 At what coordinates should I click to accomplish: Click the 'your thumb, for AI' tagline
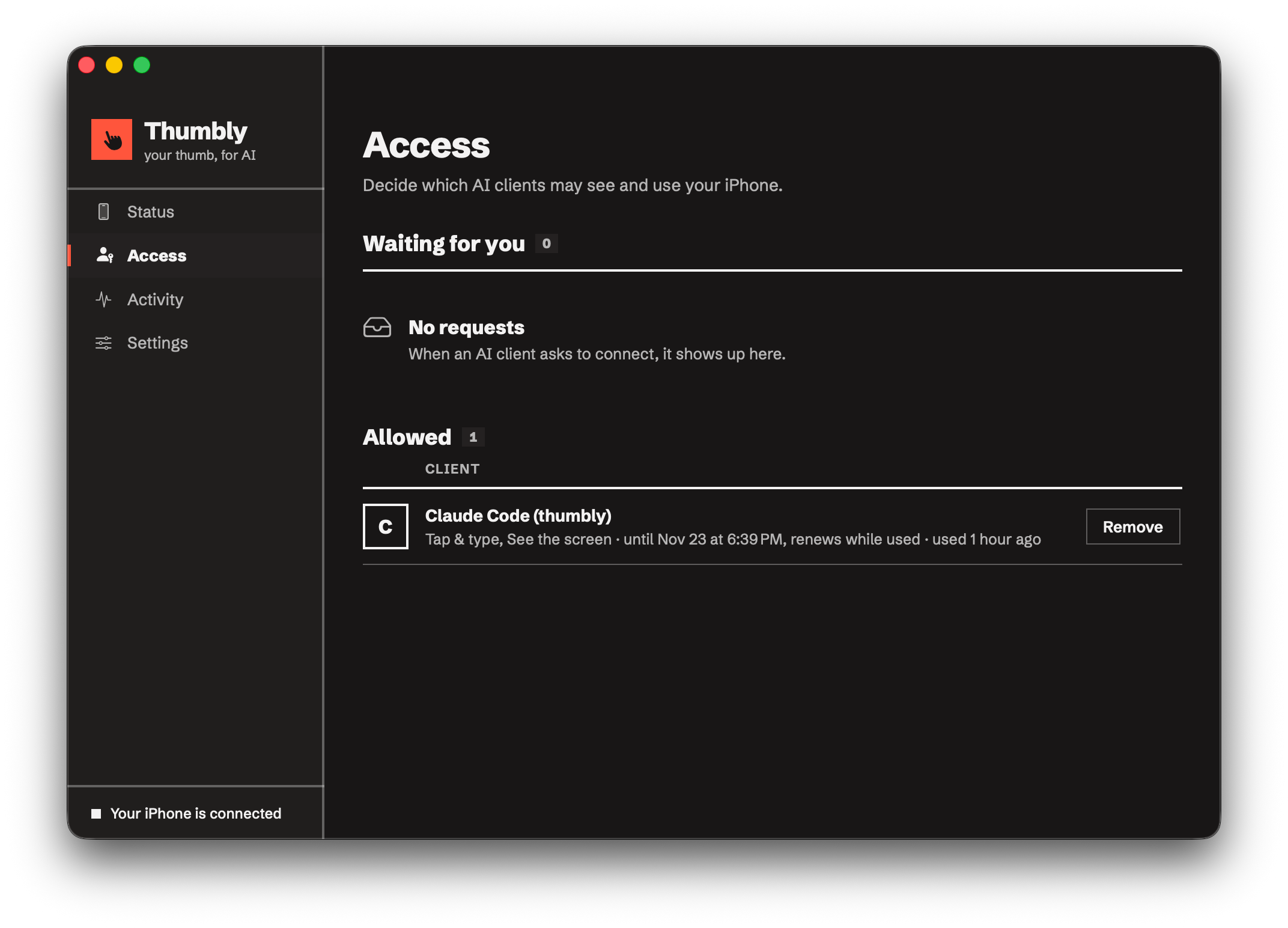pyautogui.click(x=200, y=155)
